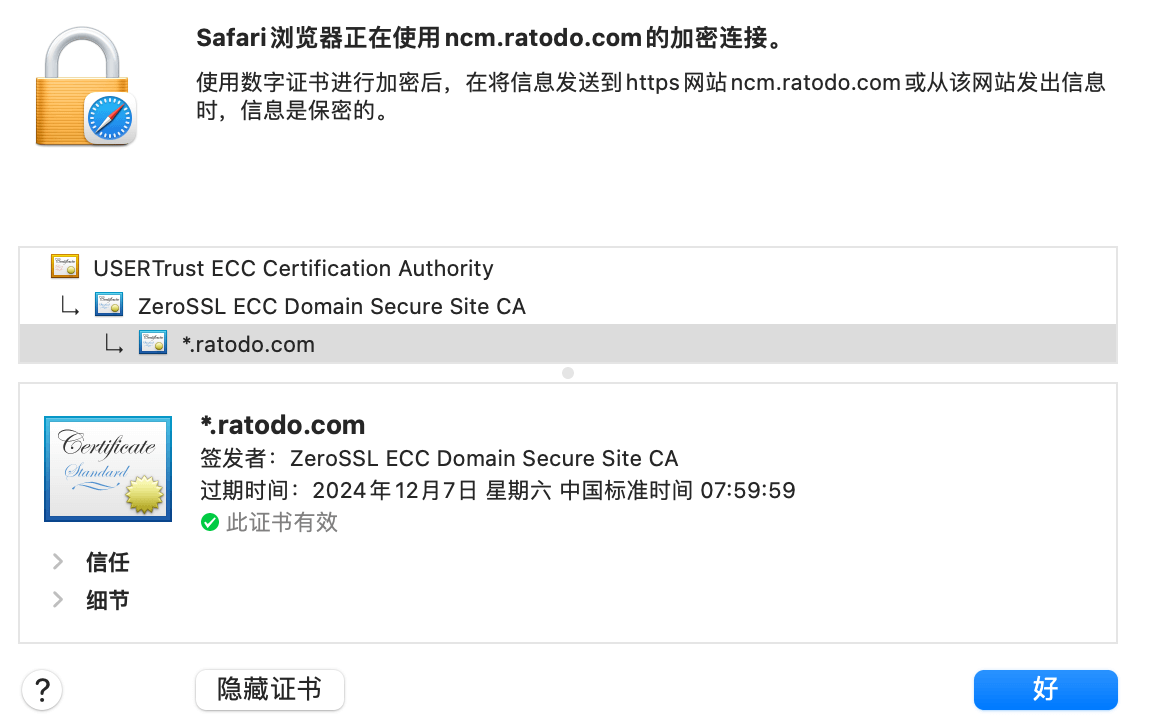1150x728 pixels.
Task: Click the ZeroSSL intermediate certificate icon
Action: click(x=109, y=305)
